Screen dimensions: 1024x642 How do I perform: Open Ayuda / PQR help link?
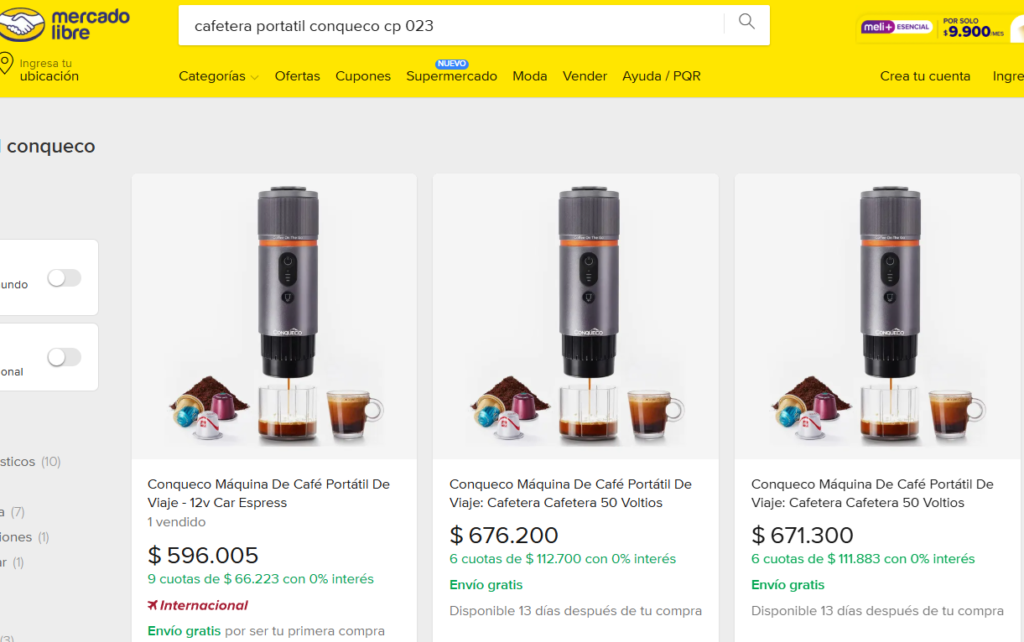[x=661, y=76]
